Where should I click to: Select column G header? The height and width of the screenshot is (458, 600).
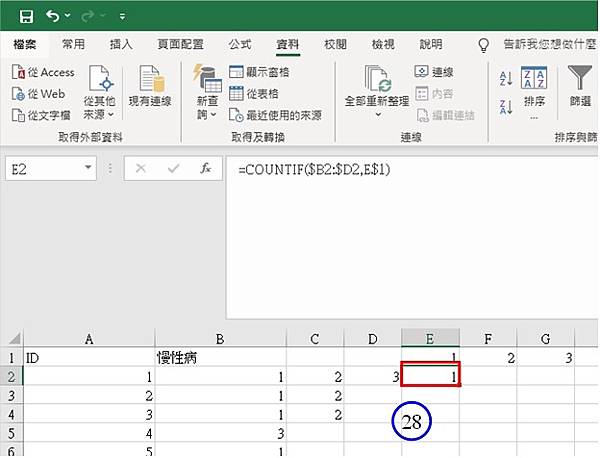click(546, 339)
